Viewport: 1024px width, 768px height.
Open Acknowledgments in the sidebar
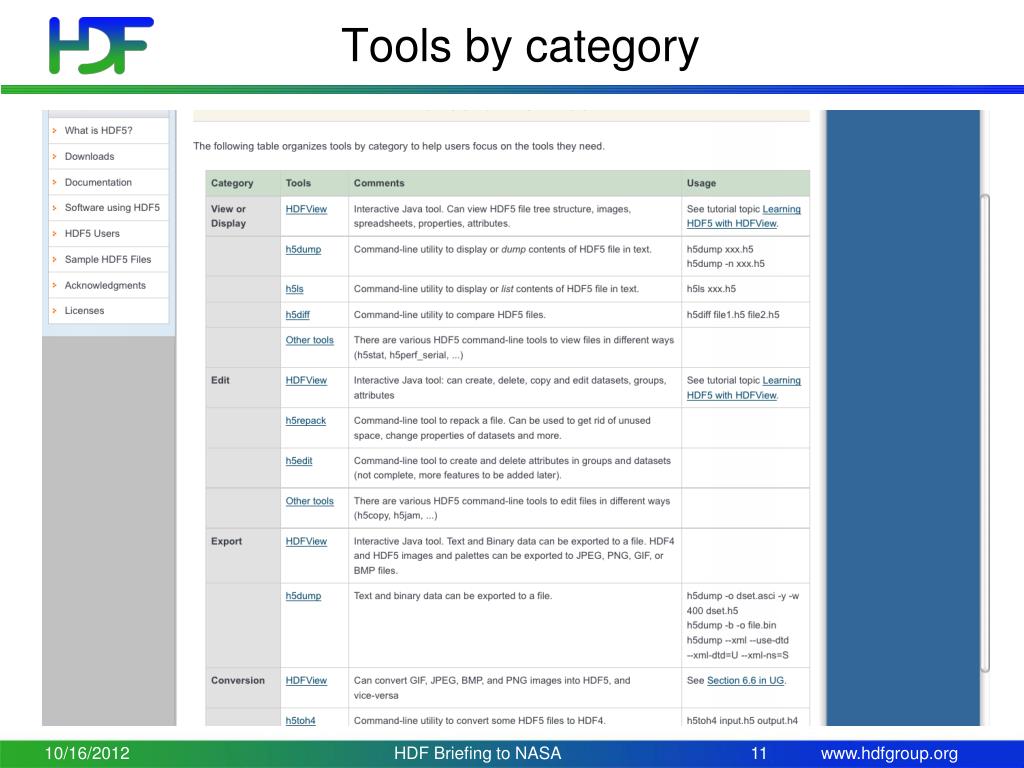[x=105, y=285]
